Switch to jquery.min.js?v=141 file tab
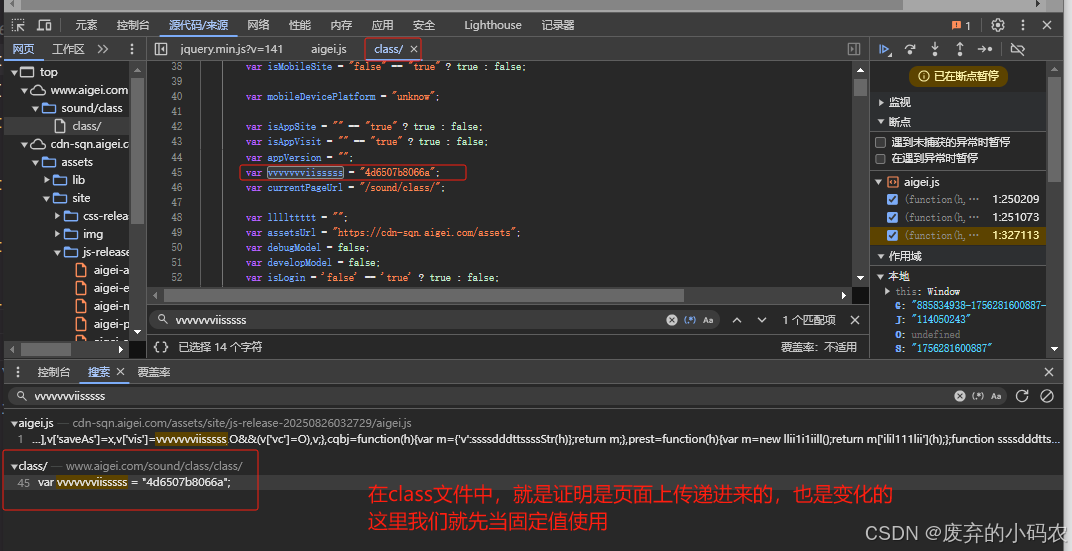 [231, 49]
